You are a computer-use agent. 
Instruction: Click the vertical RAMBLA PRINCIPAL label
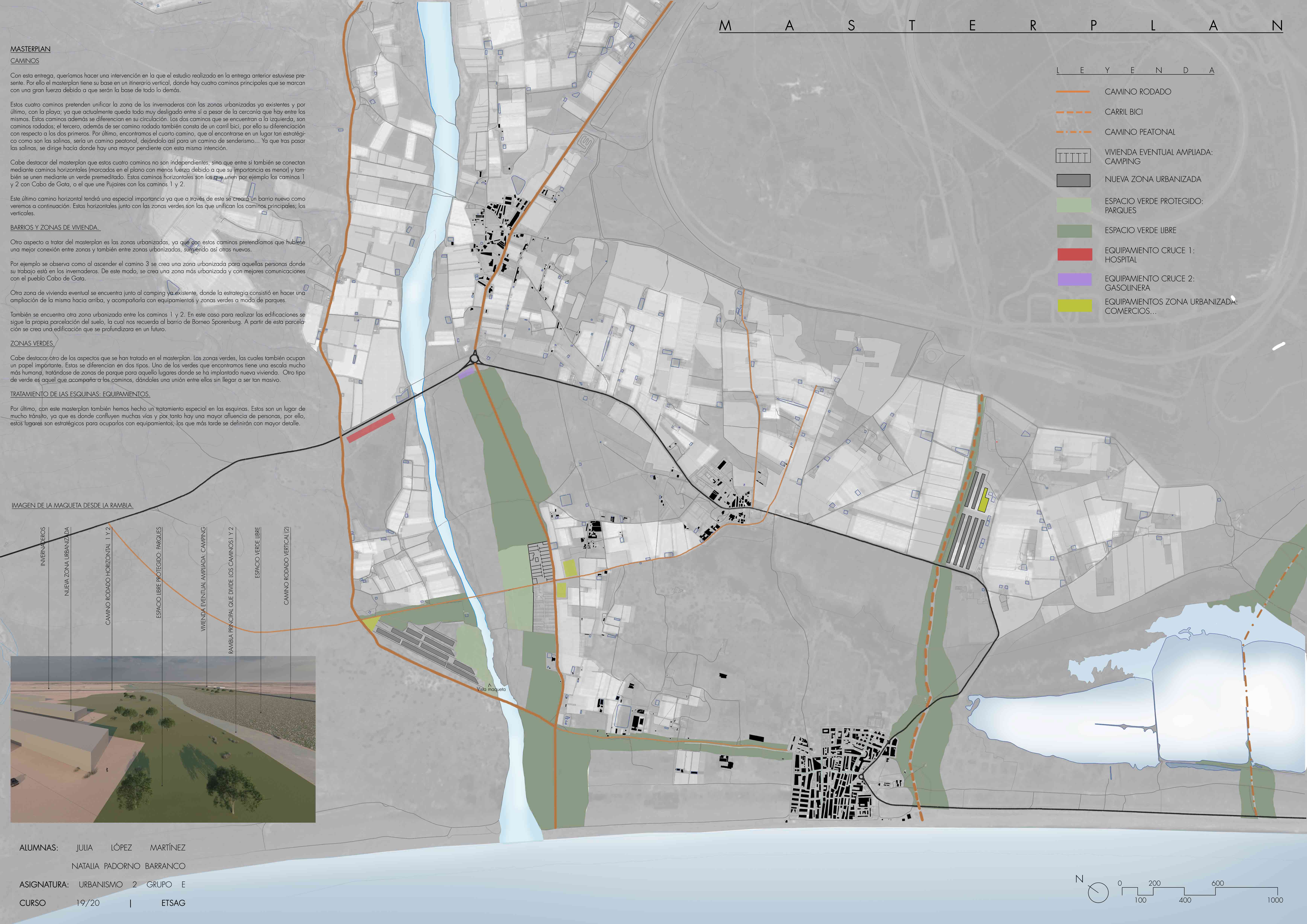[231, 590]
